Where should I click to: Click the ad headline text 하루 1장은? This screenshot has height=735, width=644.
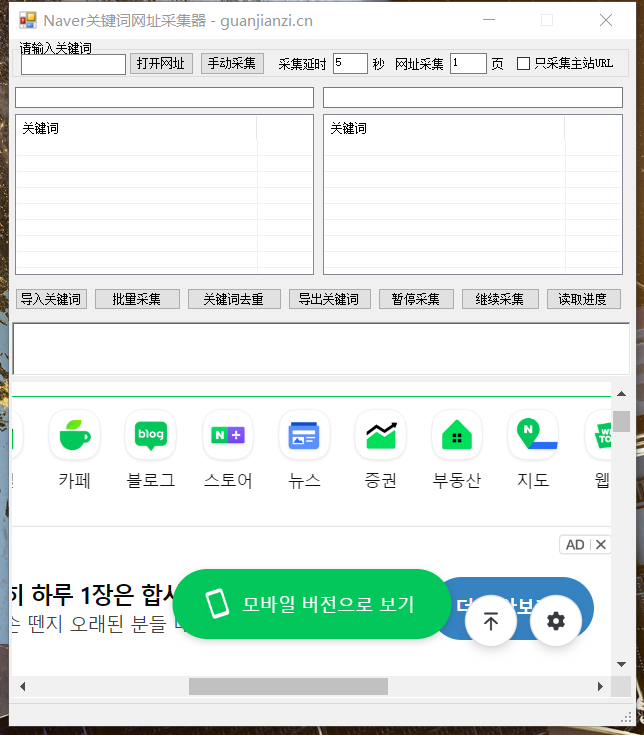pyautogui.click(x=83, y=594)
